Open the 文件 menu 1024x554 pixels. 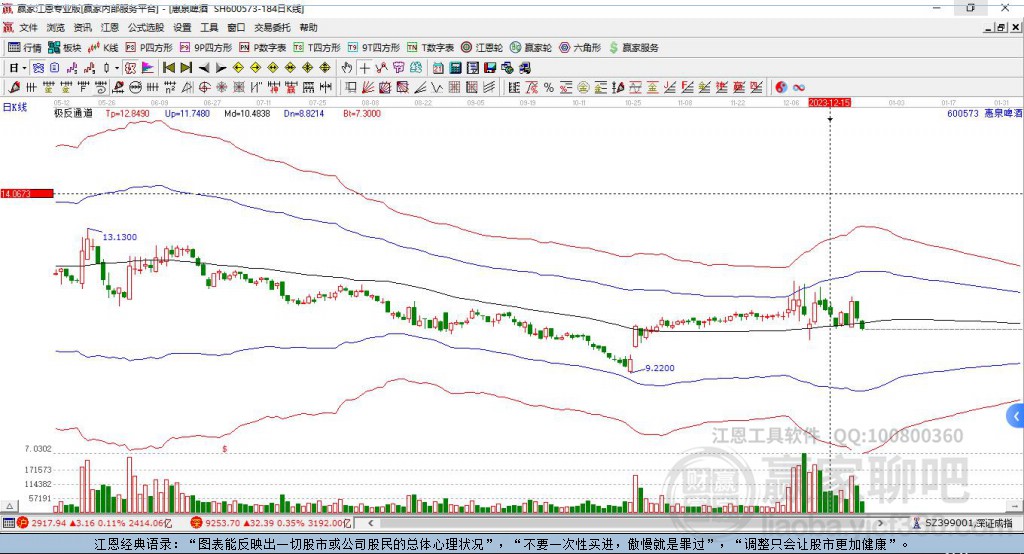point(29,27)
